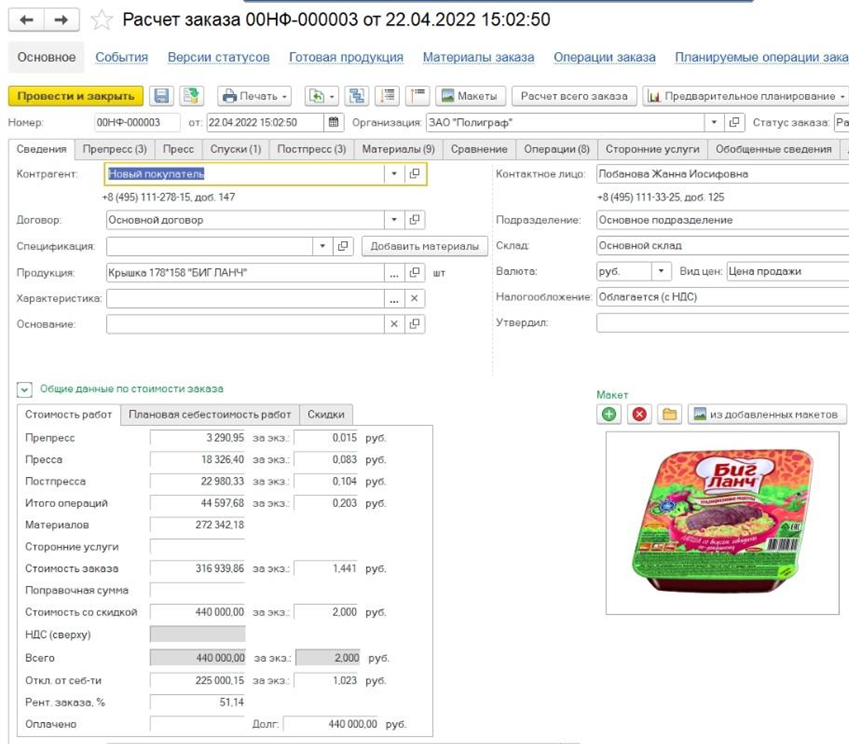The height and width of the screenshot is (744, 849).
Task: Switch to the Постпресс (3) tab
Action: (x=311, y=149)
